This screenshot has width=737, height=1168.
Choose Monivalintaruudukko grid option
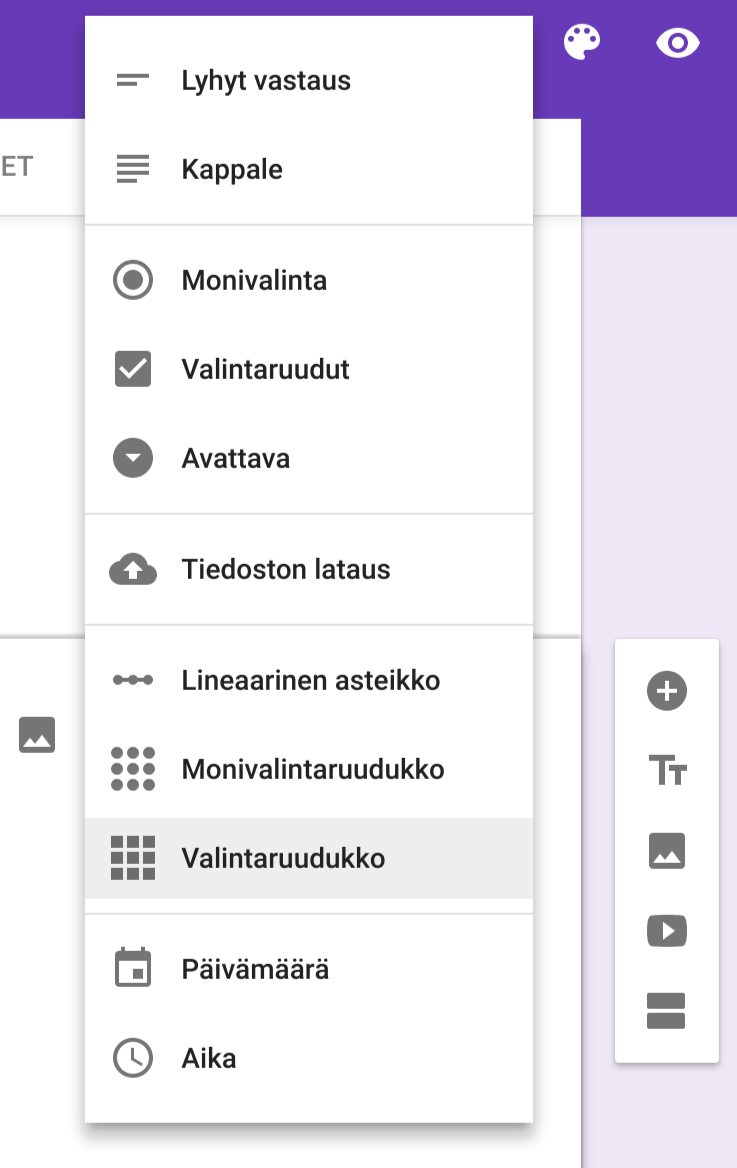point(309,769)
